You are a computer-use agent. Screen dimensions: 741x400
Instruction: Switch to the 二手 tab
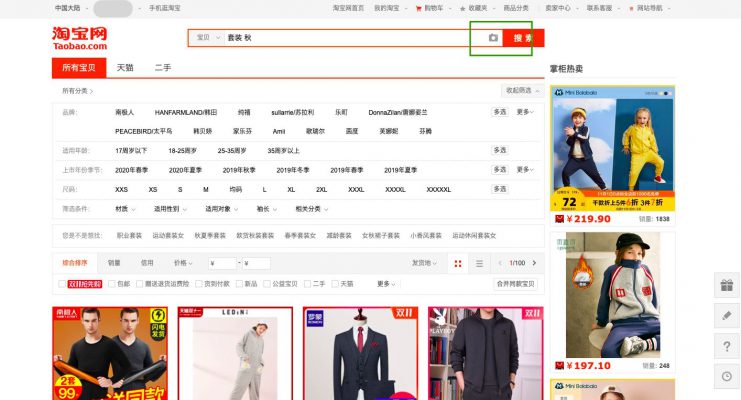[163, 68]
